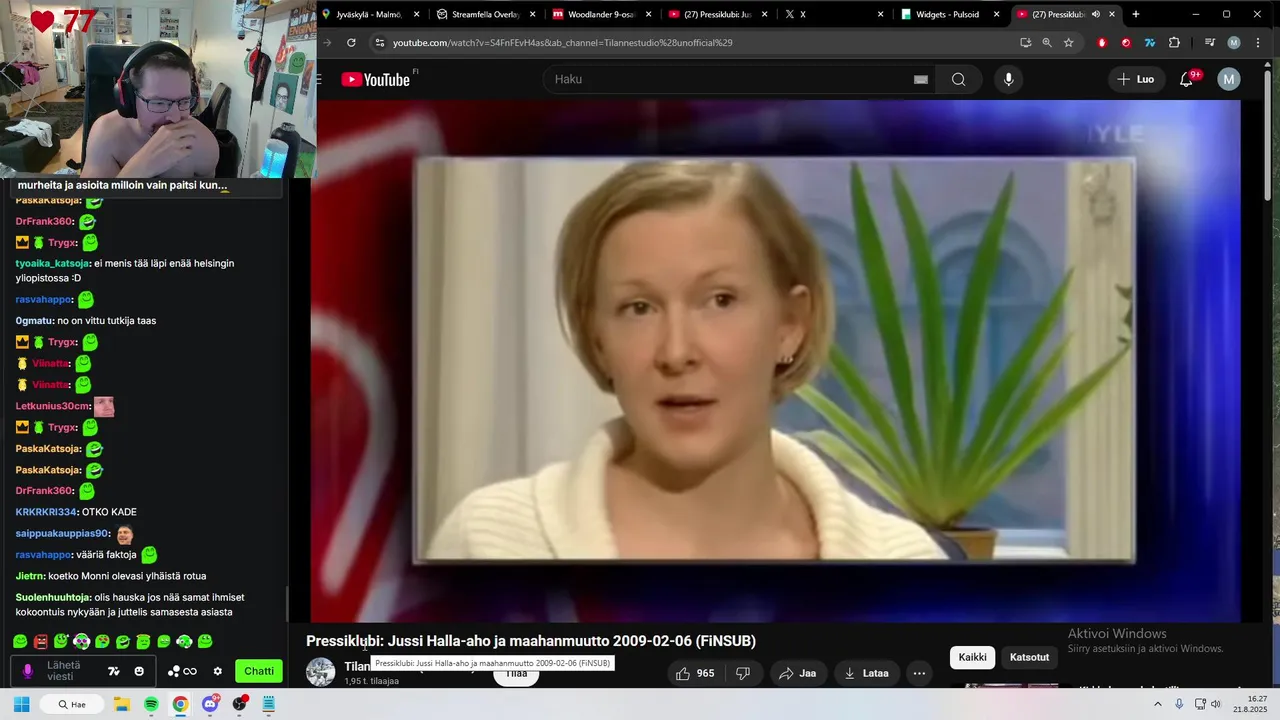This screenshot has height=720, width=1280.
Task: Start voice search with microphone icon
Action: pyautogui.click(x=1008, y=79)
